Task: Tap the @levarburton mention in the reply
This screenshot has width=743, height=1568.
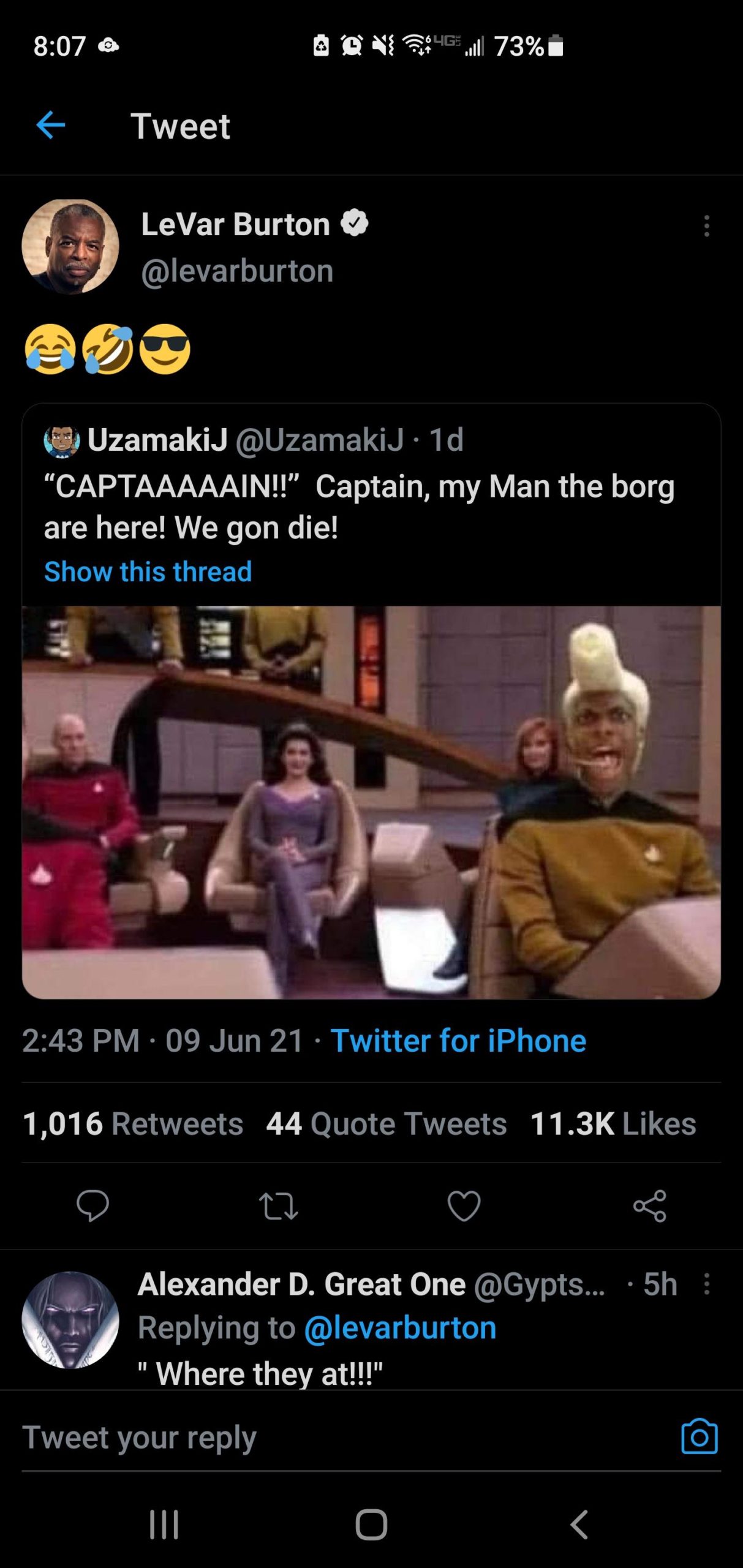Action: click(400, 1328)
